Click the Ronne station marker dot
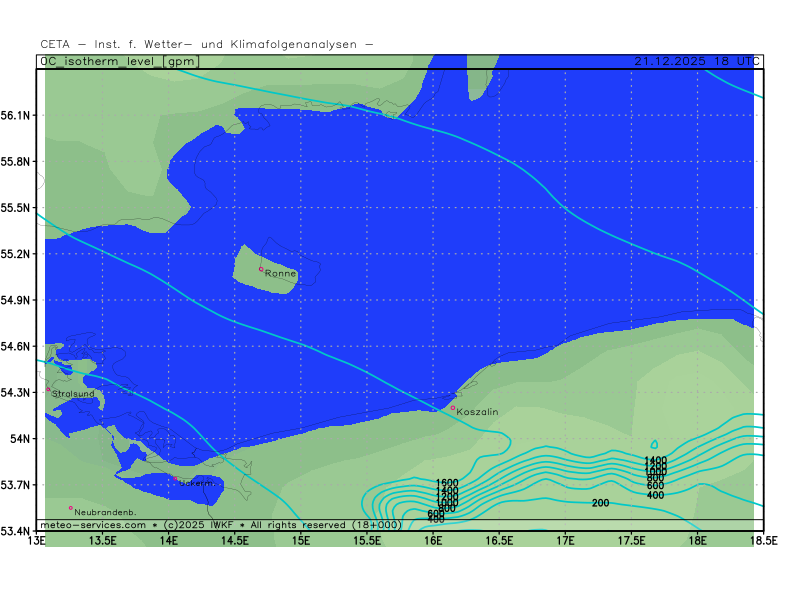This screenshot has width=800, height=600. pos(262,269)
